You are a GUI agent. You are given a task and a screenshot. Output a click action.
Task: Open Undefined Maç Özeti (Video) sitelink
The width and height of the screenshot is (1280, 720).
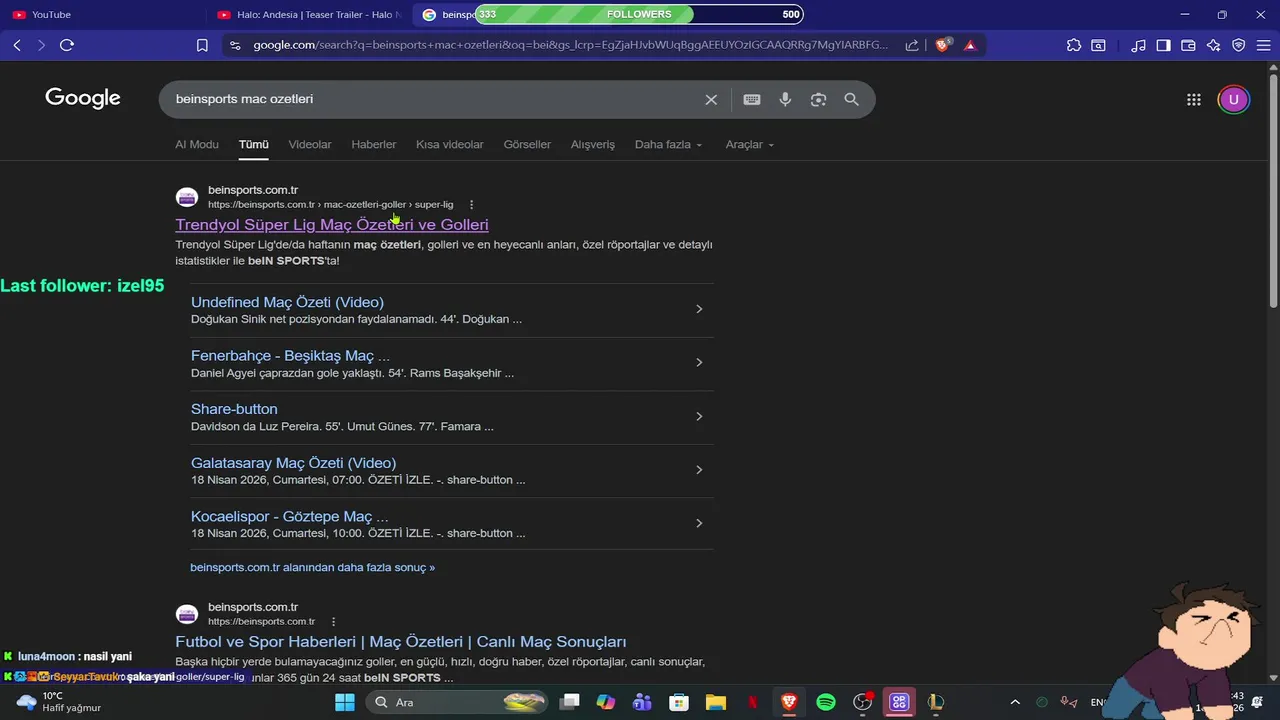tap(287, 302)
